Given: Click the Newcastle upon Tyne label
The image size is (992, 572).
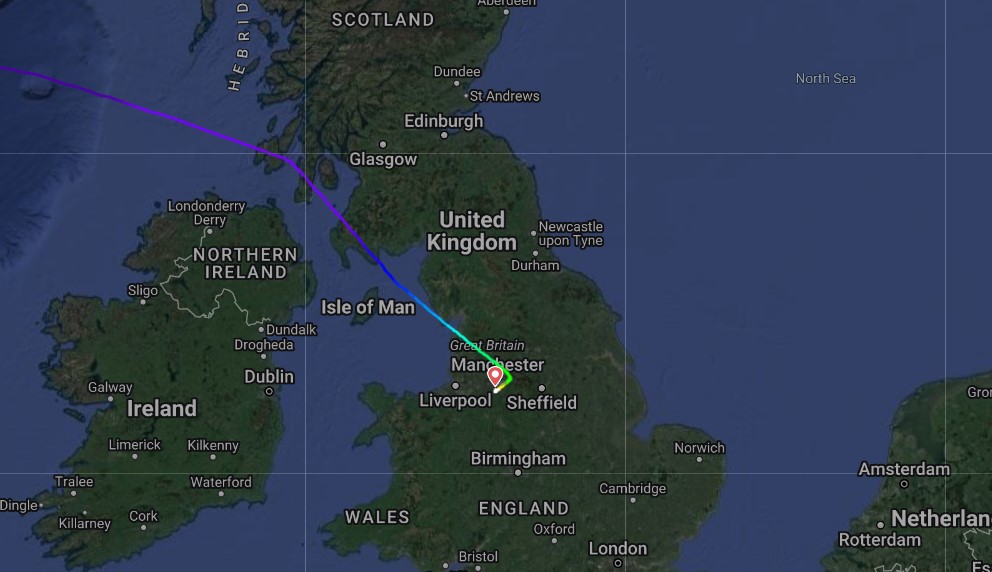Looking at the screenshot, I should point(571,233).
